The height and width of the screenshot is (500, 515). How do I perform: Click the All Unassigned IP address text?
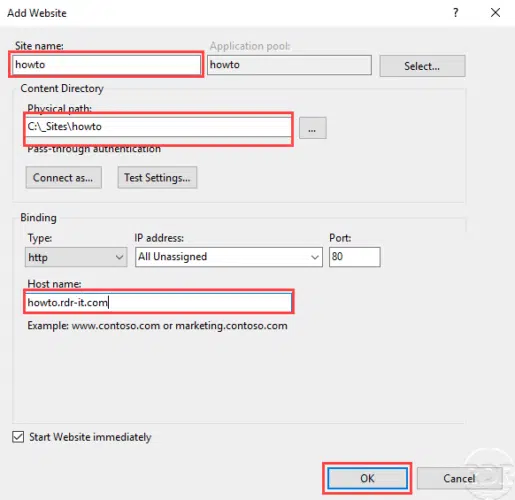tap(173, 257)
